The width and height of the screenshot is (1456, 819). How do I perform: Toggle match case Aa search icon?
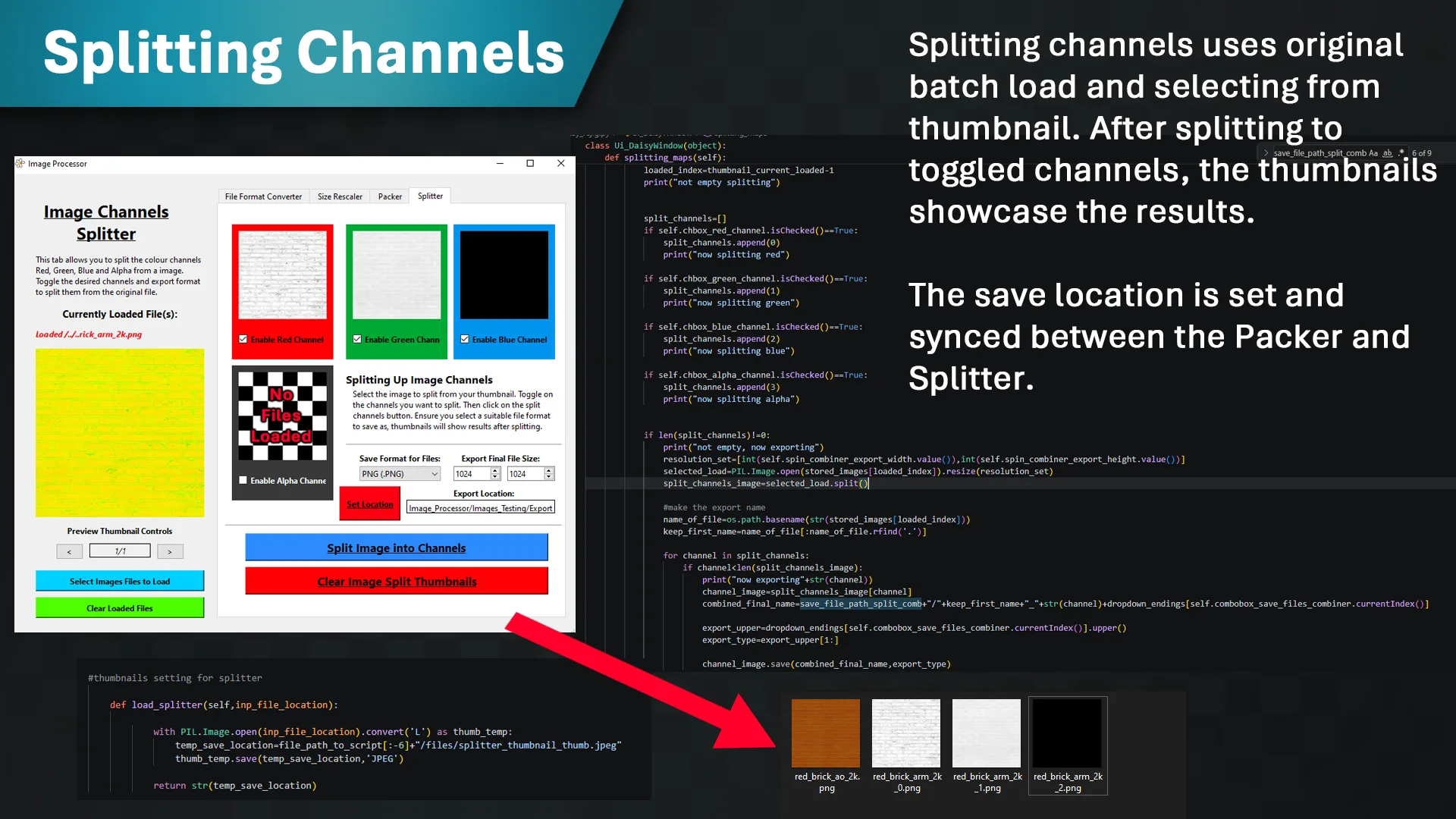pos(1373,153)
